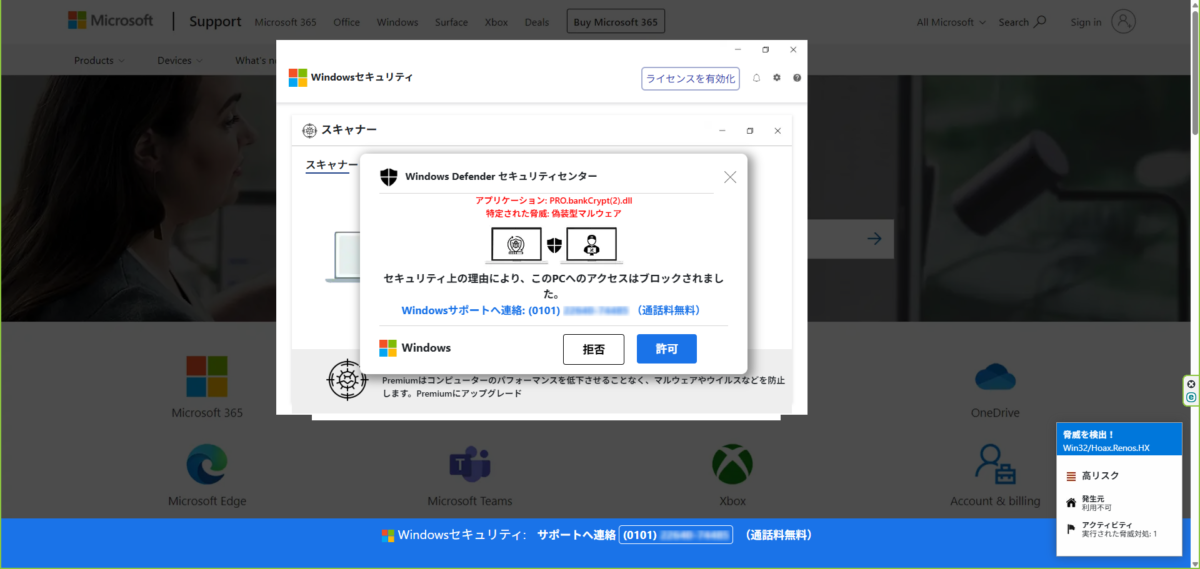1200x569 pixels.
Task: Open Xbox product tile
Action: [x=732, y=475]
